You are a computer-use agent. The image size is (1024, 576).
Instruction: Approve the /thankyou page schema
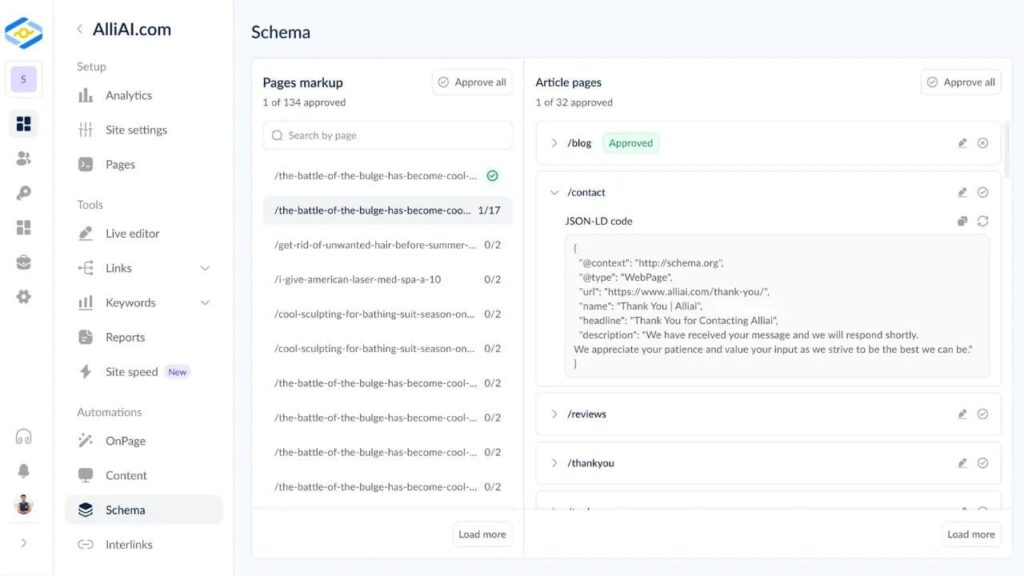pyautogui.click(x=983, y=463)
